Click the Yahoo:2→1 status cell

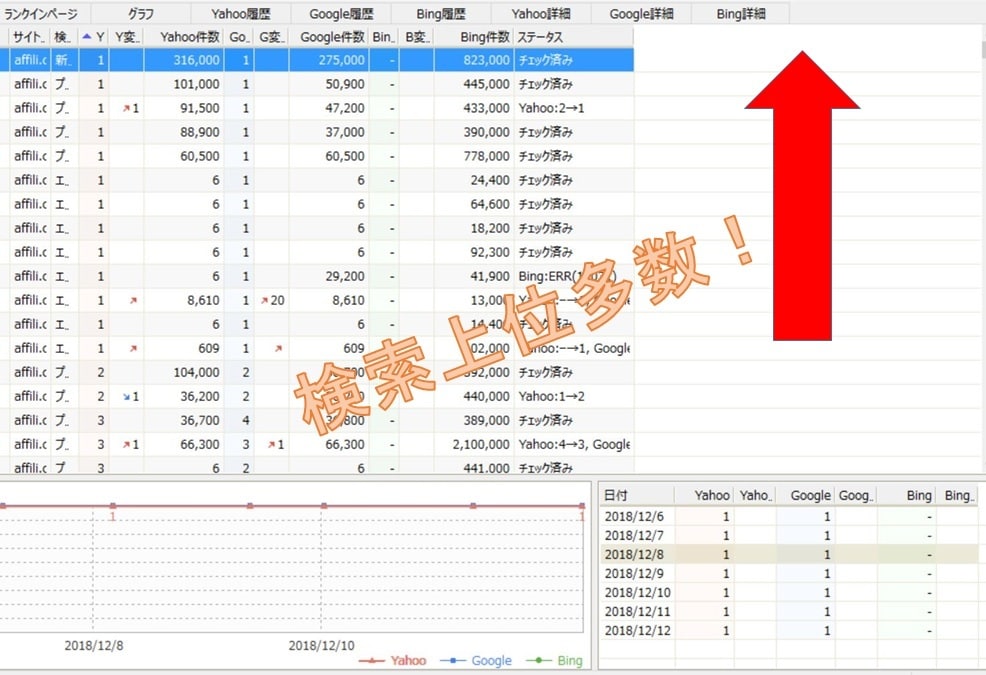click(573, 108)
